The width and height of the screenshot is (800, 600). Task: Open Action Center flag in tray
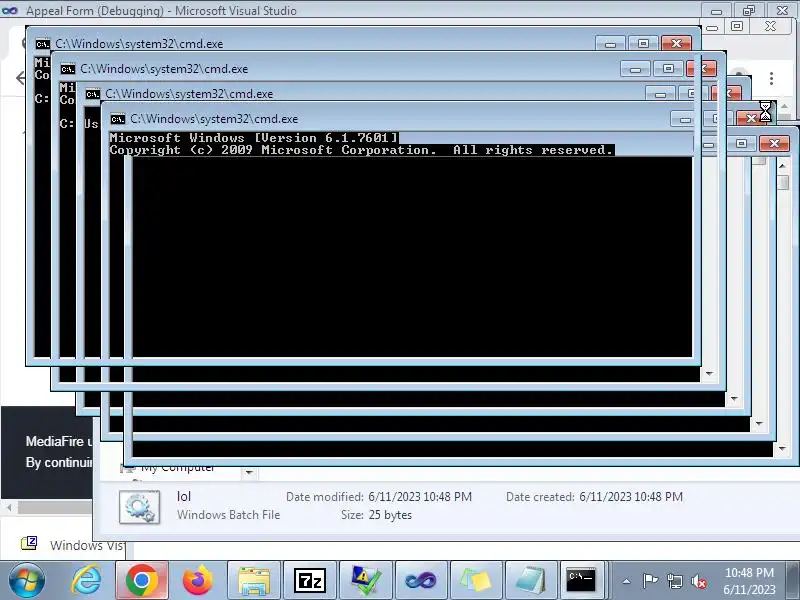coord(649,581)
